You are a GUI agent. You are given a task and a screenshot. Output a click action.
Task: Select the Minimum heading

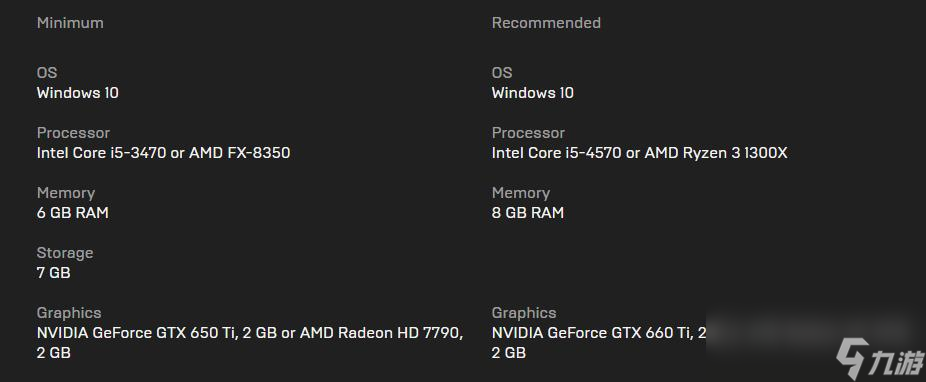pyautogui.click(x=70, y=23)
